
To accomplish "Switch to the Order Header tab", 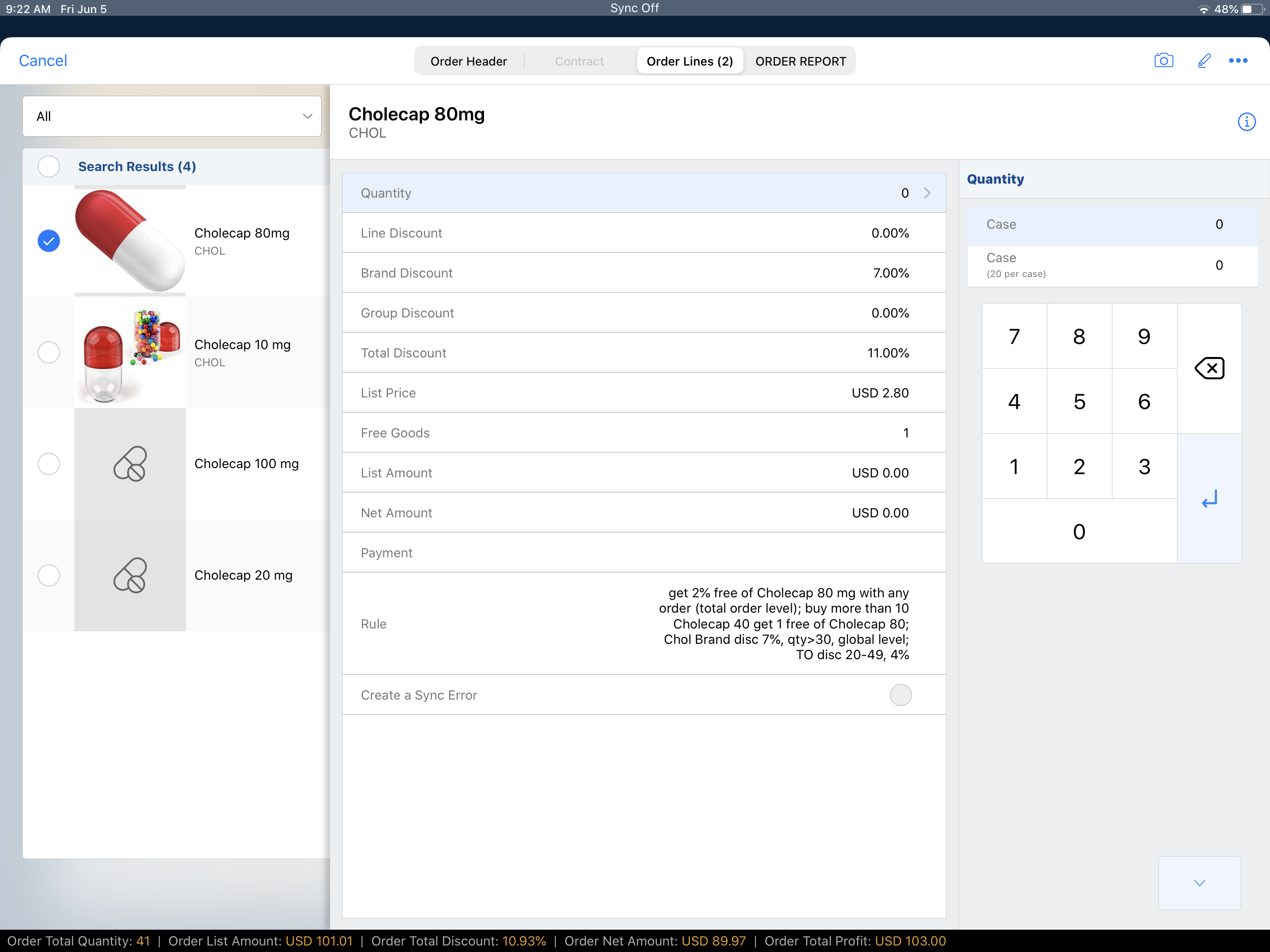I will tap(469, 61).
